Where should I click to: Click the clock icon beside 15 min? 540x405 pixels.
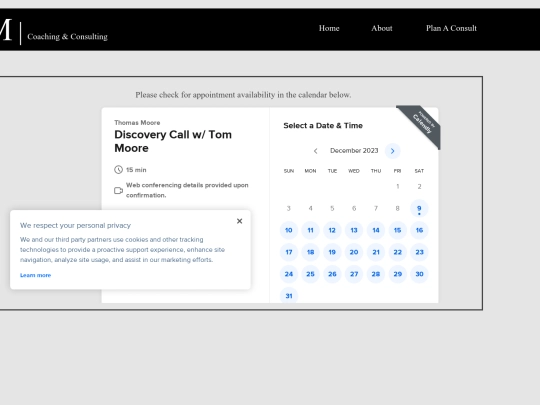[x=118, y=169]
